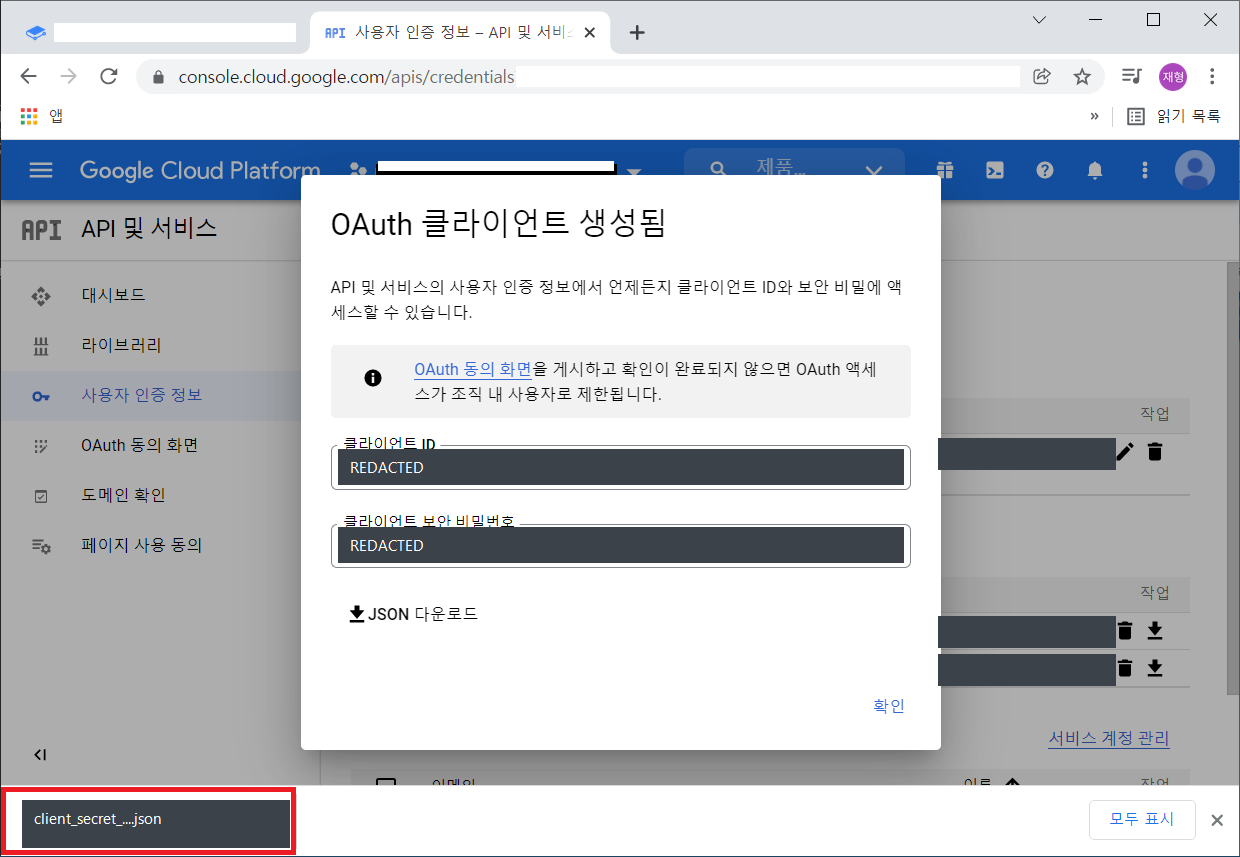1240x857 pixels.
Task: Follow the OAuth 동의 화면 link in dialog
Action: coord(473,370)
